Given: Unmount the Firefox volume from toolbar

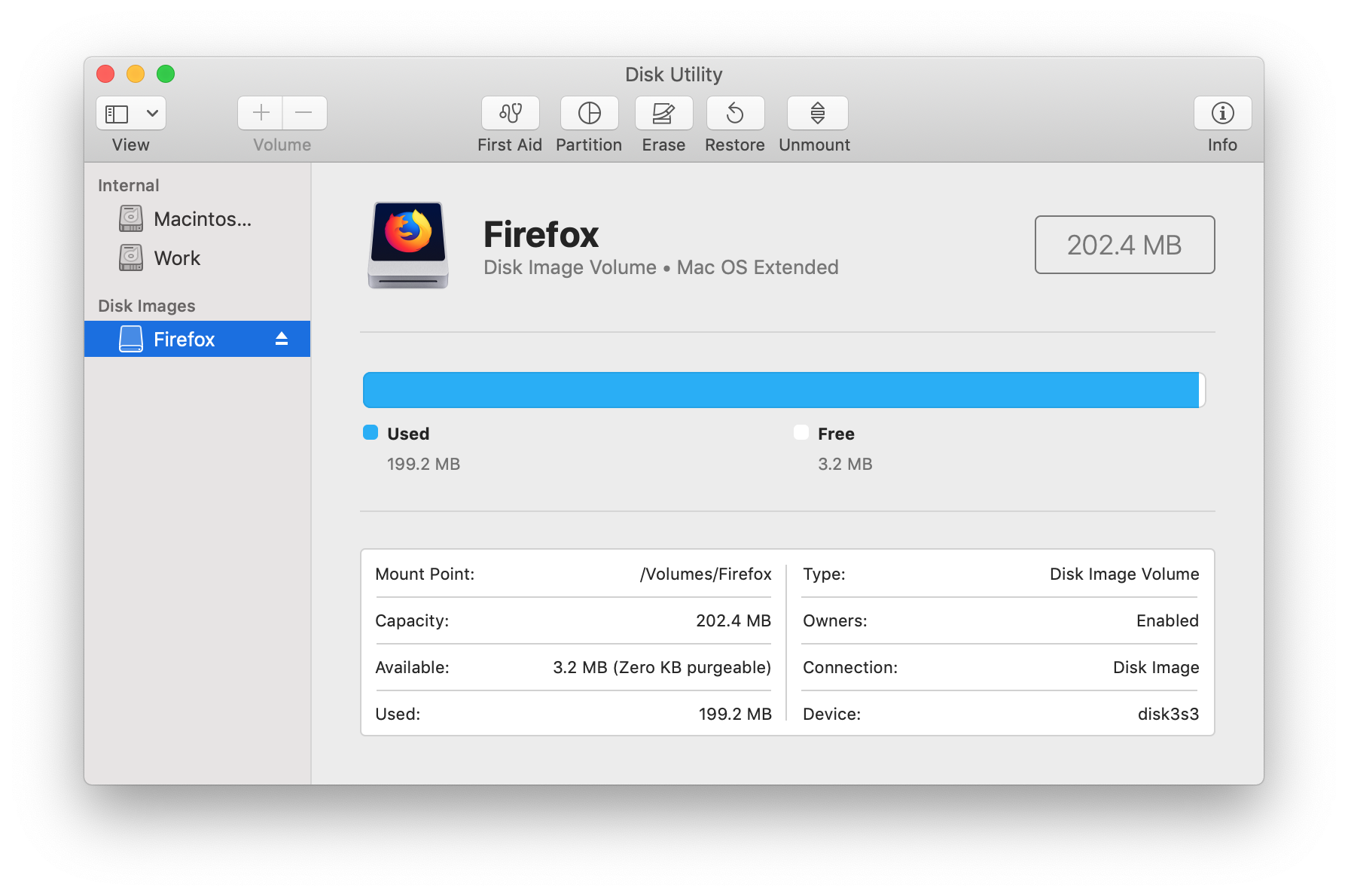Looking at the screenshot, I should pyautogui.click(x=817, y=113).
